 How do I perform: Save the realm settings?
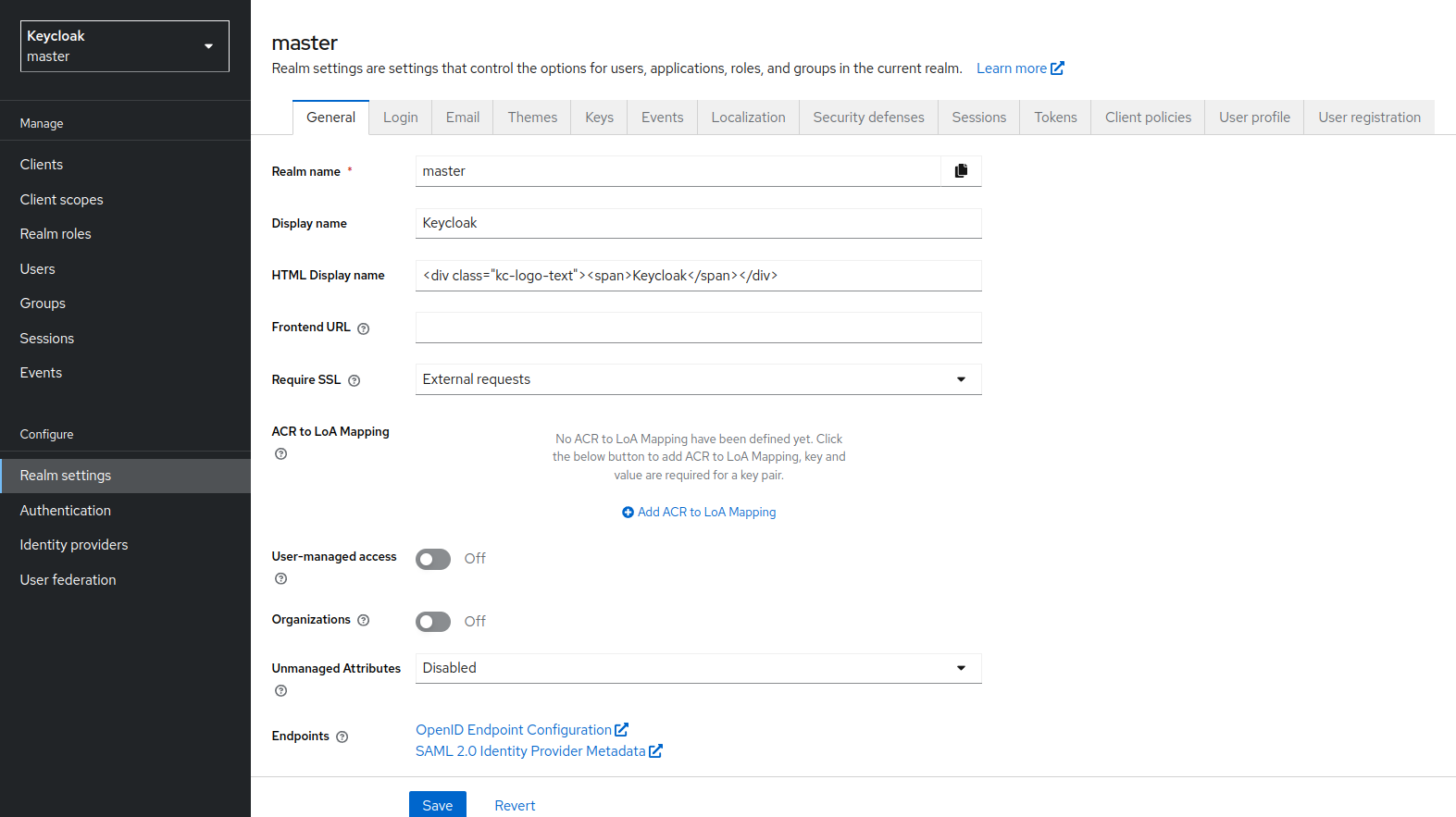point(438,805)
